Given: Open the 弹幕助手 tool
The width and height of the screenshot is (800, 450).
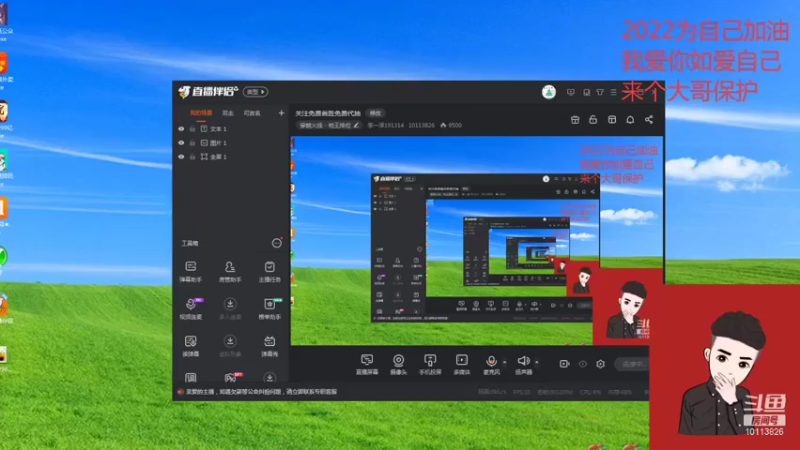Looking at the screenshot, I should (x=190, y=271).
